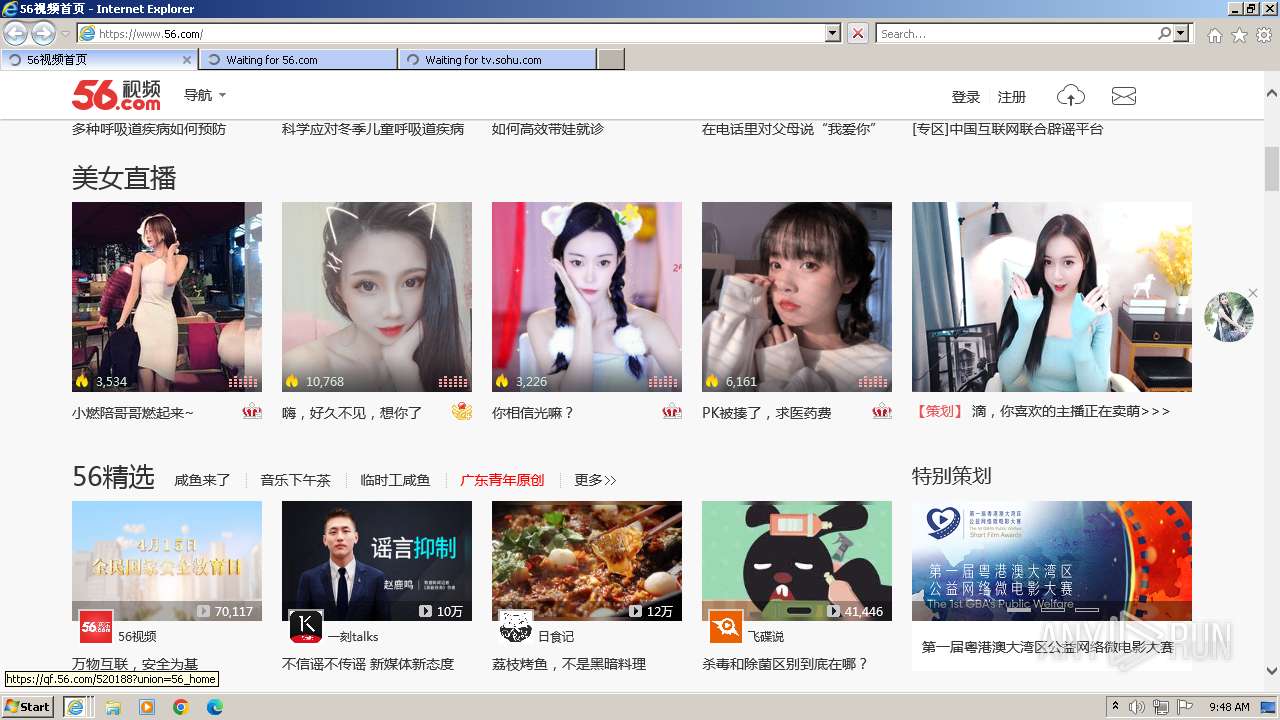Select 音乐下午茶 category
The image size is (1280, 720).
click(x=295, y=480)
